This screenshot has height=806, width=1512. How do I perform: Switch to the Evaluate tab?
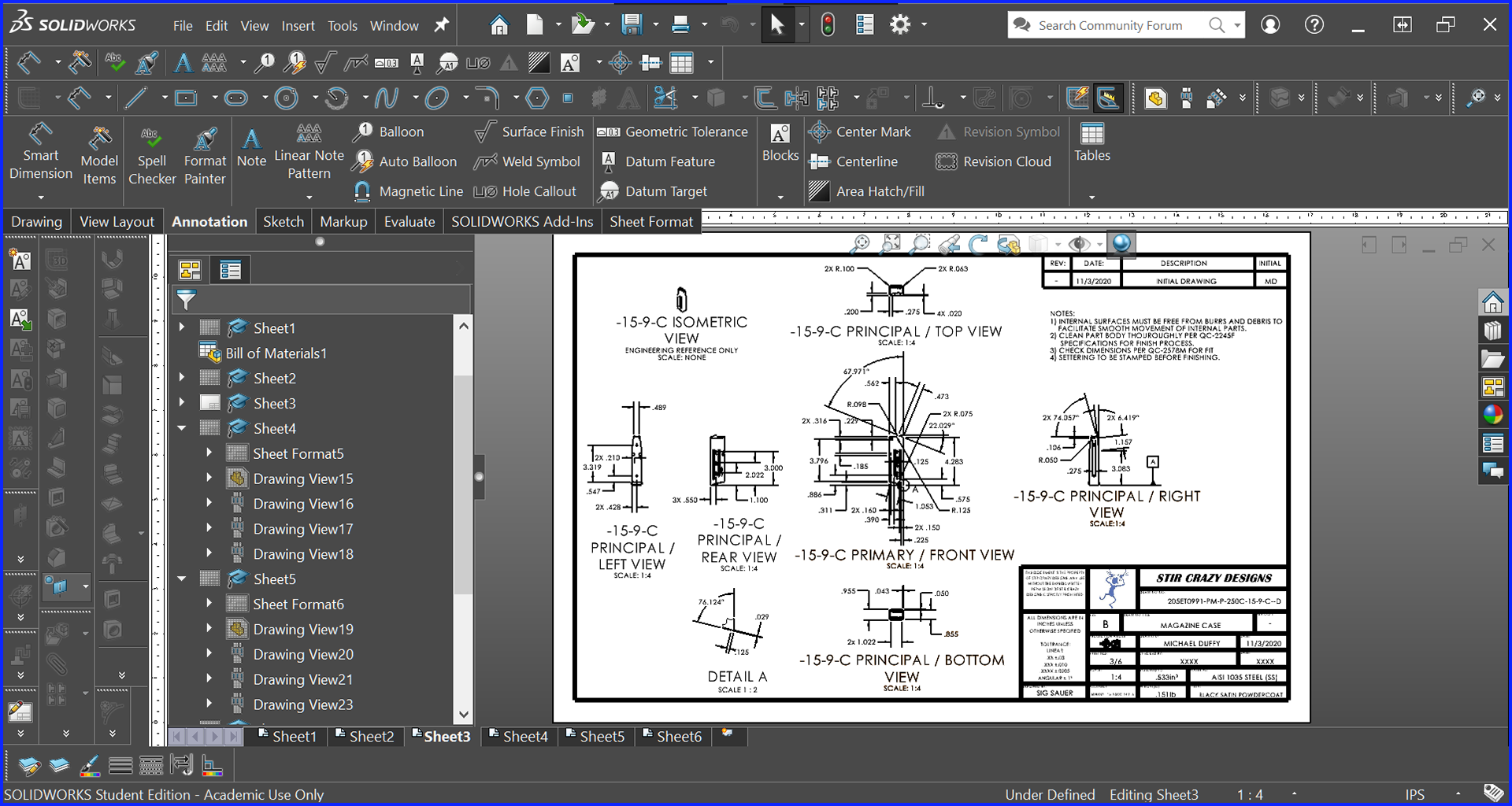pos(409,222)
